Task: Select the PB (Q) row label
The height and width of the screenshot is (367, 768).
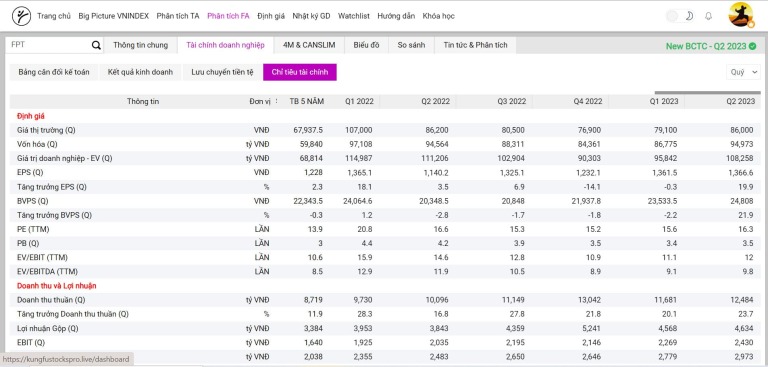Action: 29,244
